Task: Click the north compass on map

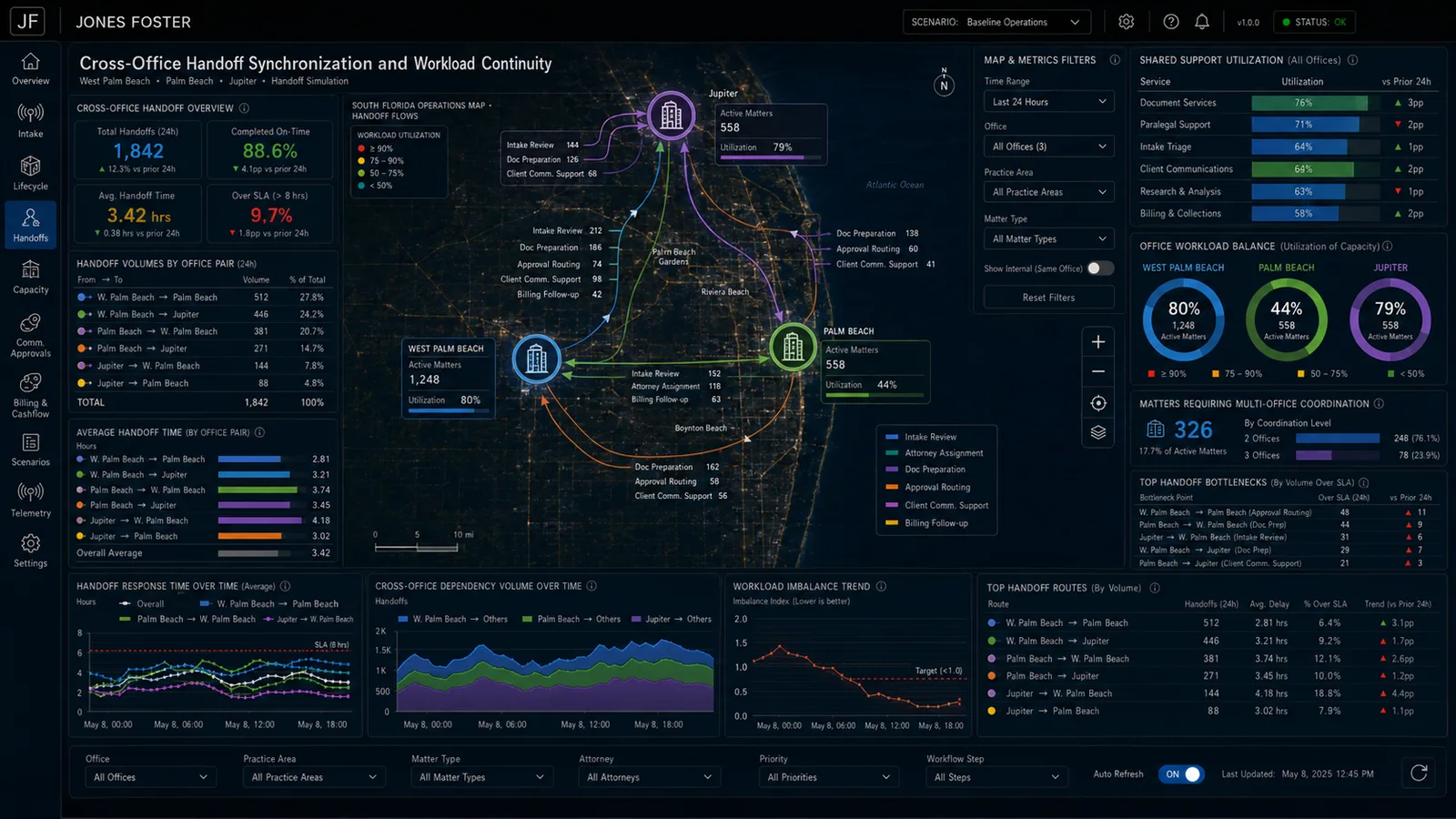Action: click(x=944, y=85)
